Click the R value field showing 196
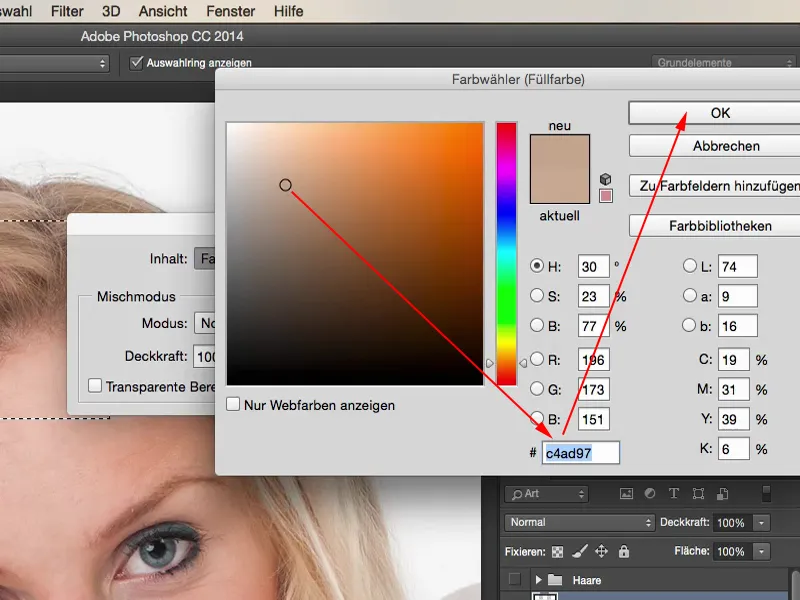 tap(593, 360)
